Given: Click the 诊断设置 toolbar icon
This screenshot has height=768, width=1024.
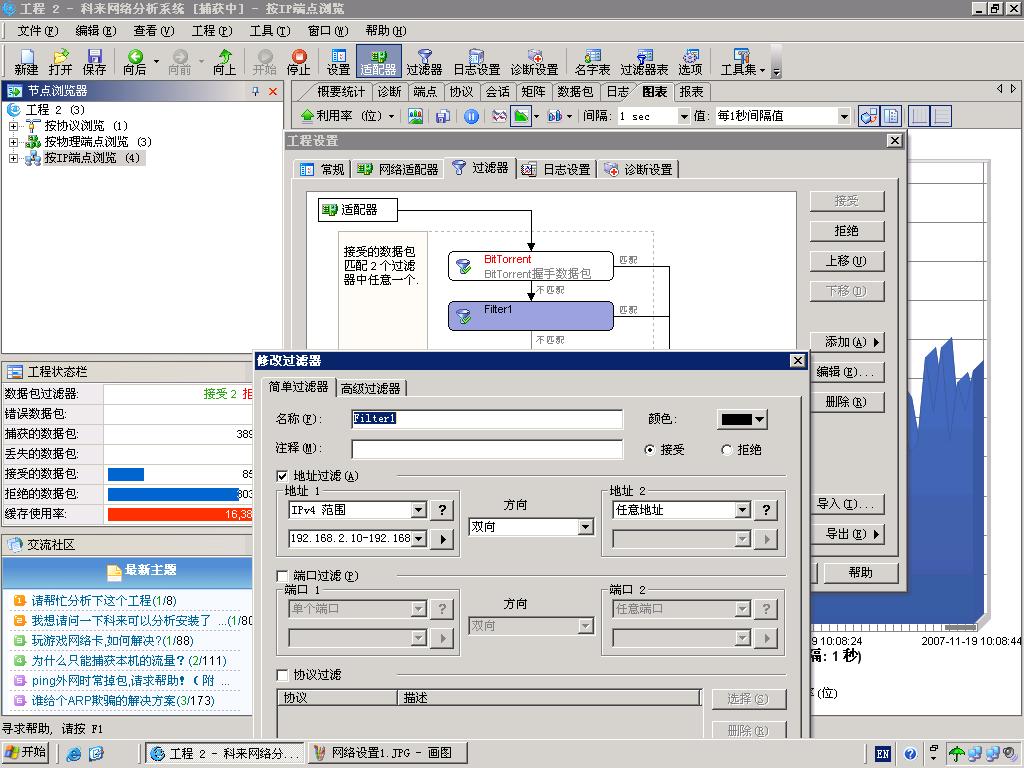Looking at the screenshot, I should click(x=537, y=62).
